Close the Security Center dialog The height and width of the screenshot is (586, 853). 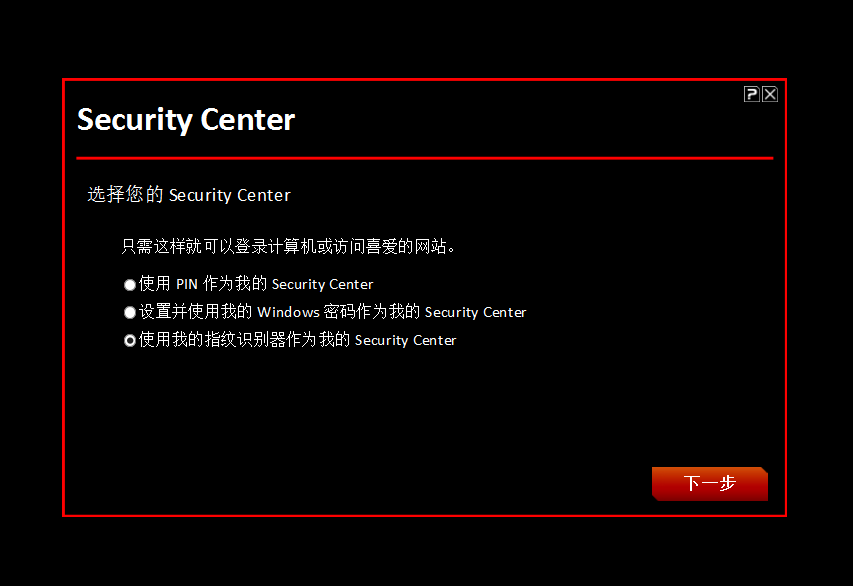tap(769, 94)
